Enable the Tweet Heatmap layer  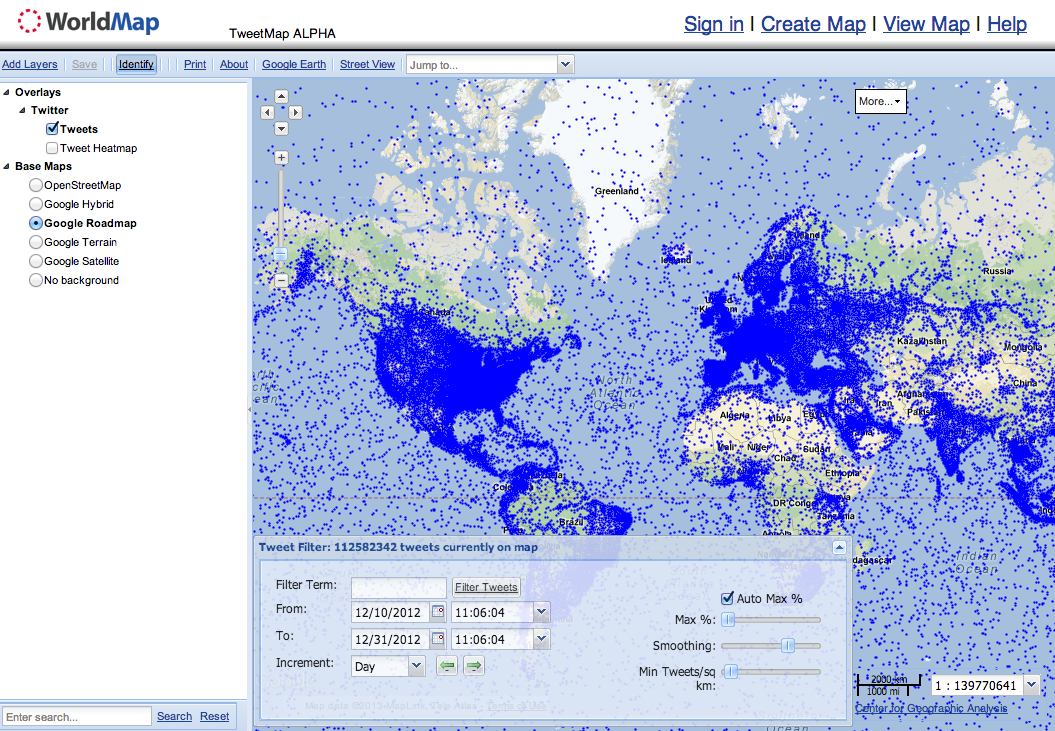click(x=52, y=148)
